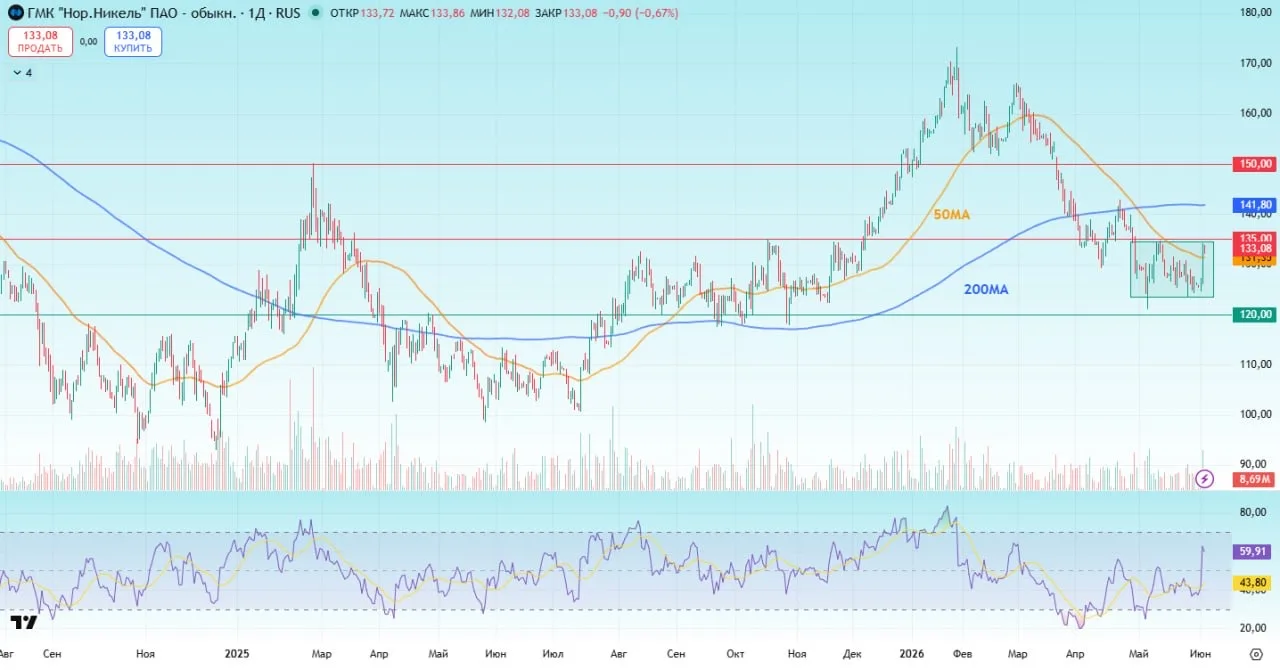The image size is (1280, 670).
Task: Click the red ПРОДАТЬ 133,08 sell button
Action: (41, 42)
